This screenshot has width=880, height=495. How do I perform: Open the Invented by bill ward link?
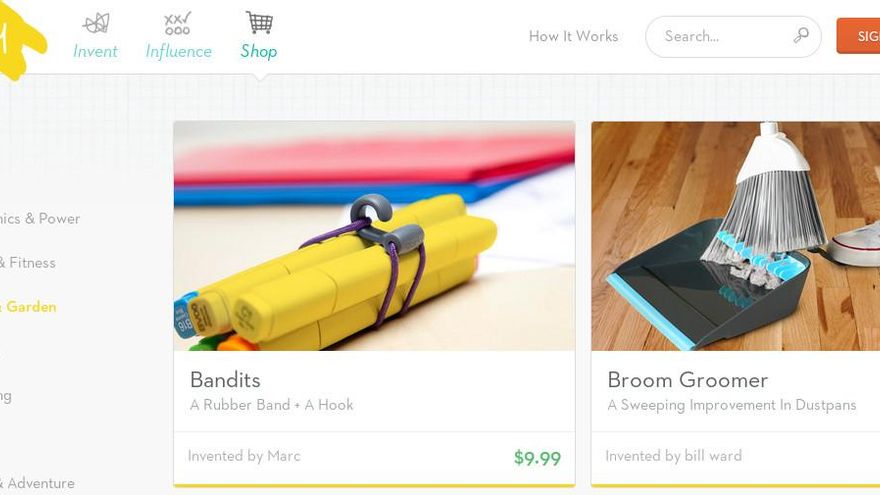[673, 456]
